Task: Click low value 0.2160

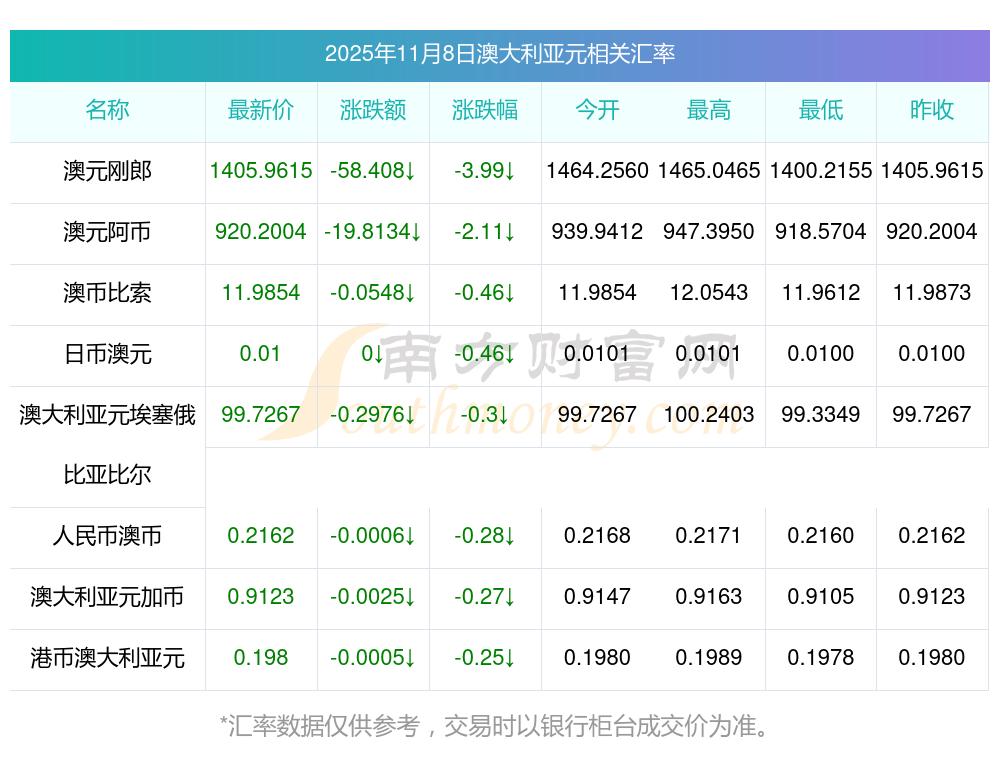Action: pos(821,535)
